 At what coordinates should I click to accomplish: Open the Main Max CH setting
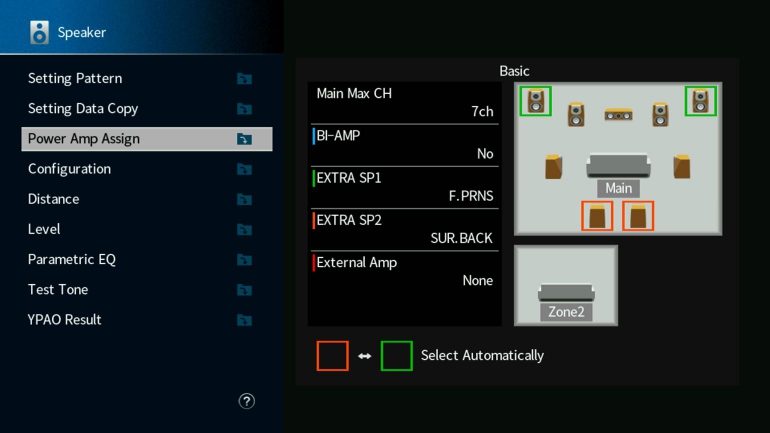pos(404,102)
